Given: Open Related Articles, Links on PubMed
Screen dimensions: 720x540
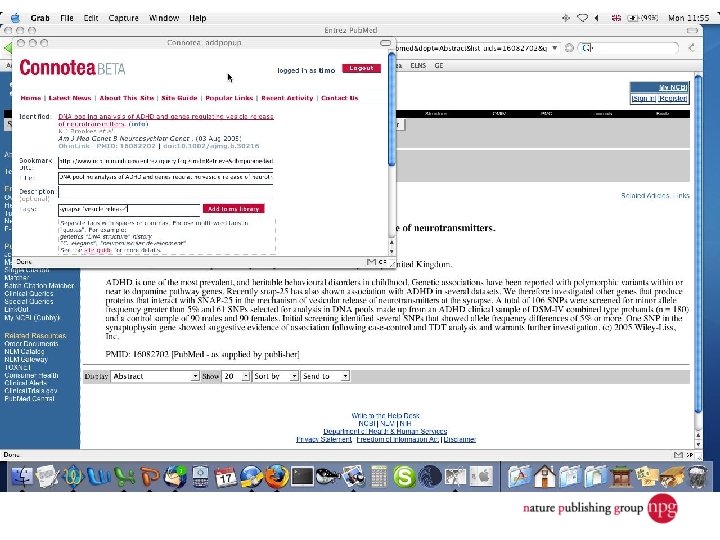Looking at the screenshot, I should click(655, 196).
